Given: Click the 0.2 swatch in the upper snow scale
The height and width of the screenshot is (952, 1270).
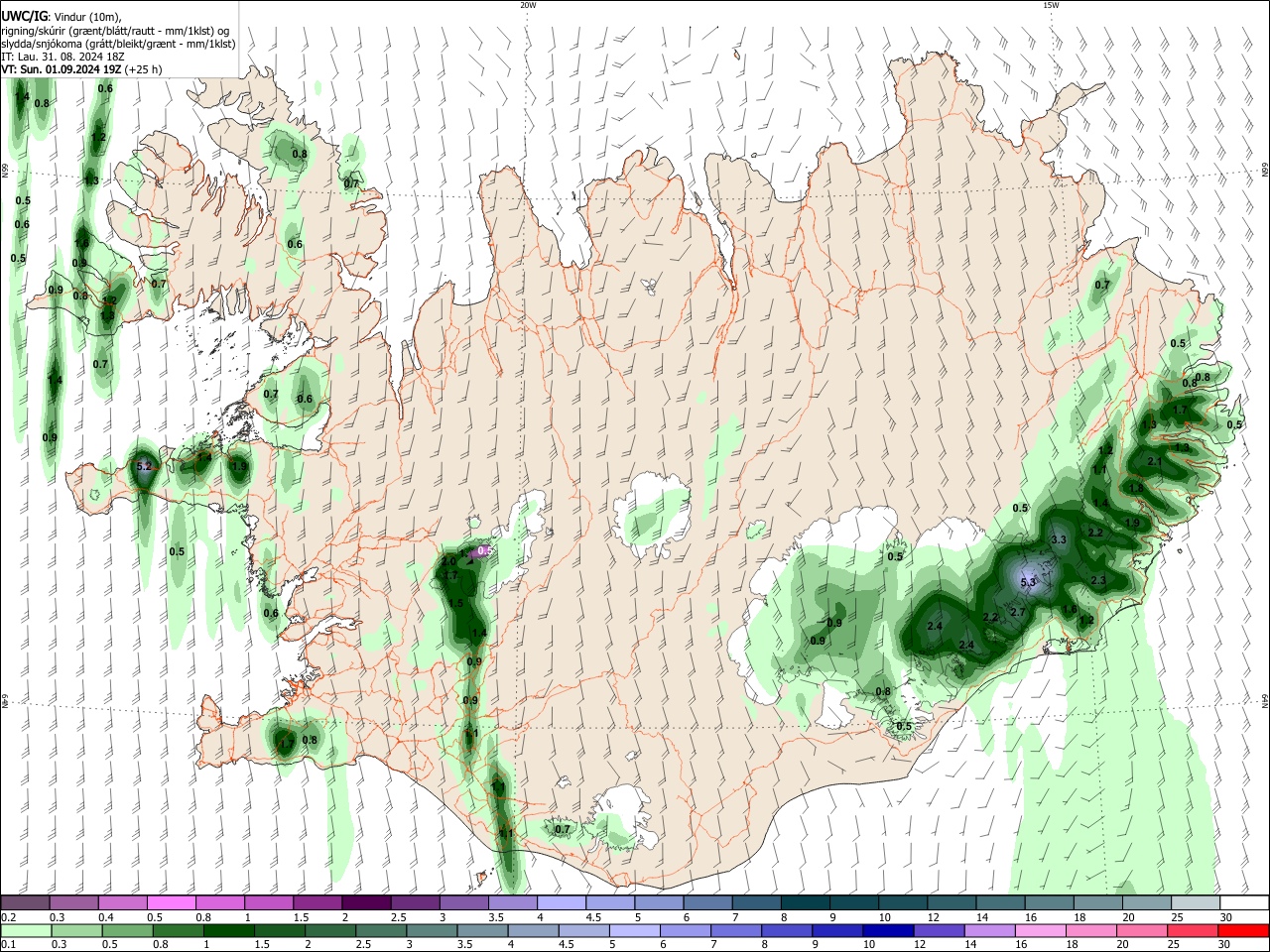Looking at the screenshot, I should [x=25, y=902].
